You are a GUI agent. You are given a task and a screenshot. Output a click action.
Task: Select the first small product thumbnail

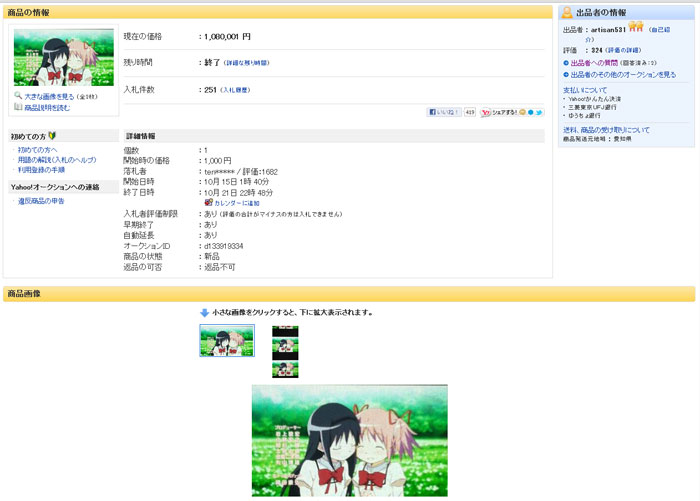227,340
